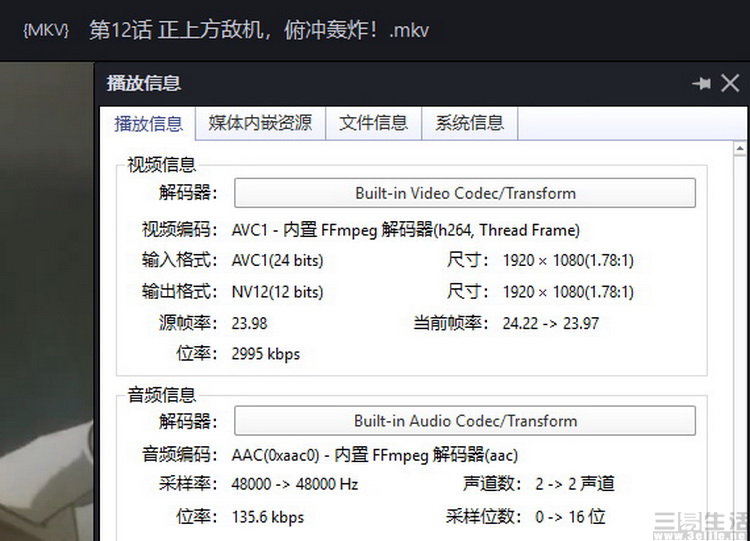Click the 播放信息 window title
This screenshot has height=541, width=750.
click(x=144, y=83)
